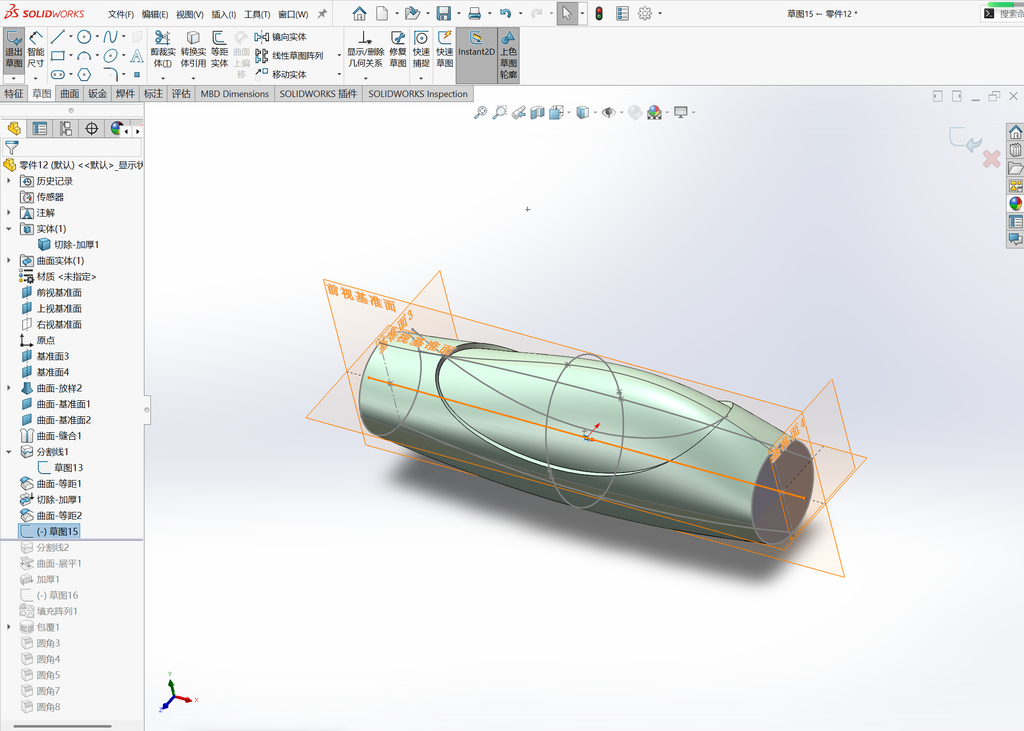Select the Polygon sketch tool
The height and width of the screenshot is (731, 1024).
(x=84, y=74)
